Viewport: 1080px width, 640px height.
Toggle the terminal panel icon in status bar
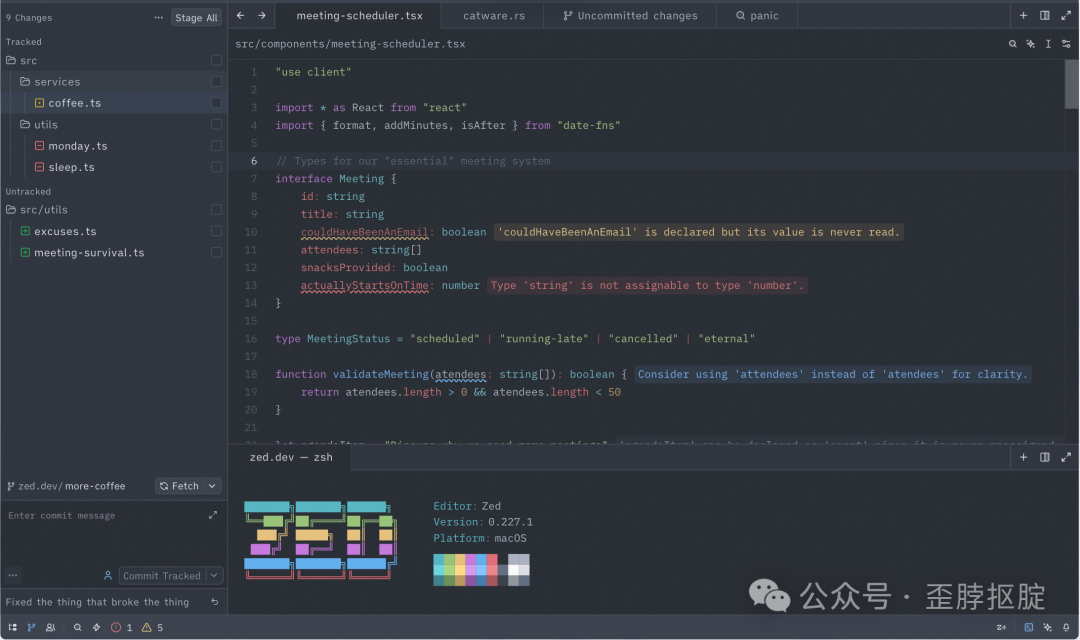click(1029, 627)
